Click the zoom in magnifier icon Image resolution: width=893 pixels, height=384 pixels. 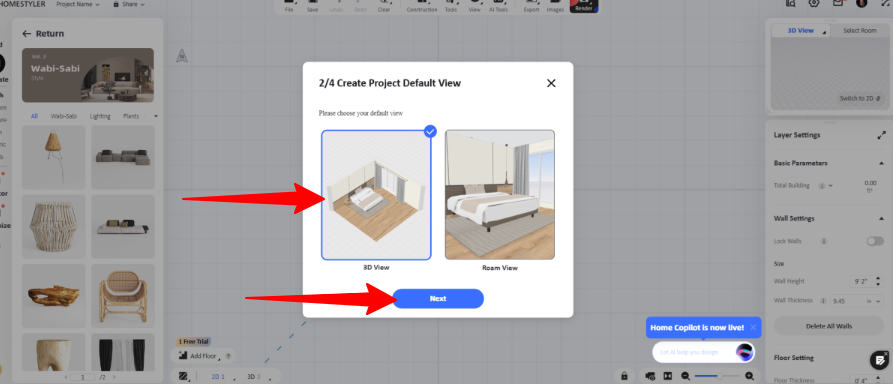[749, 376]
